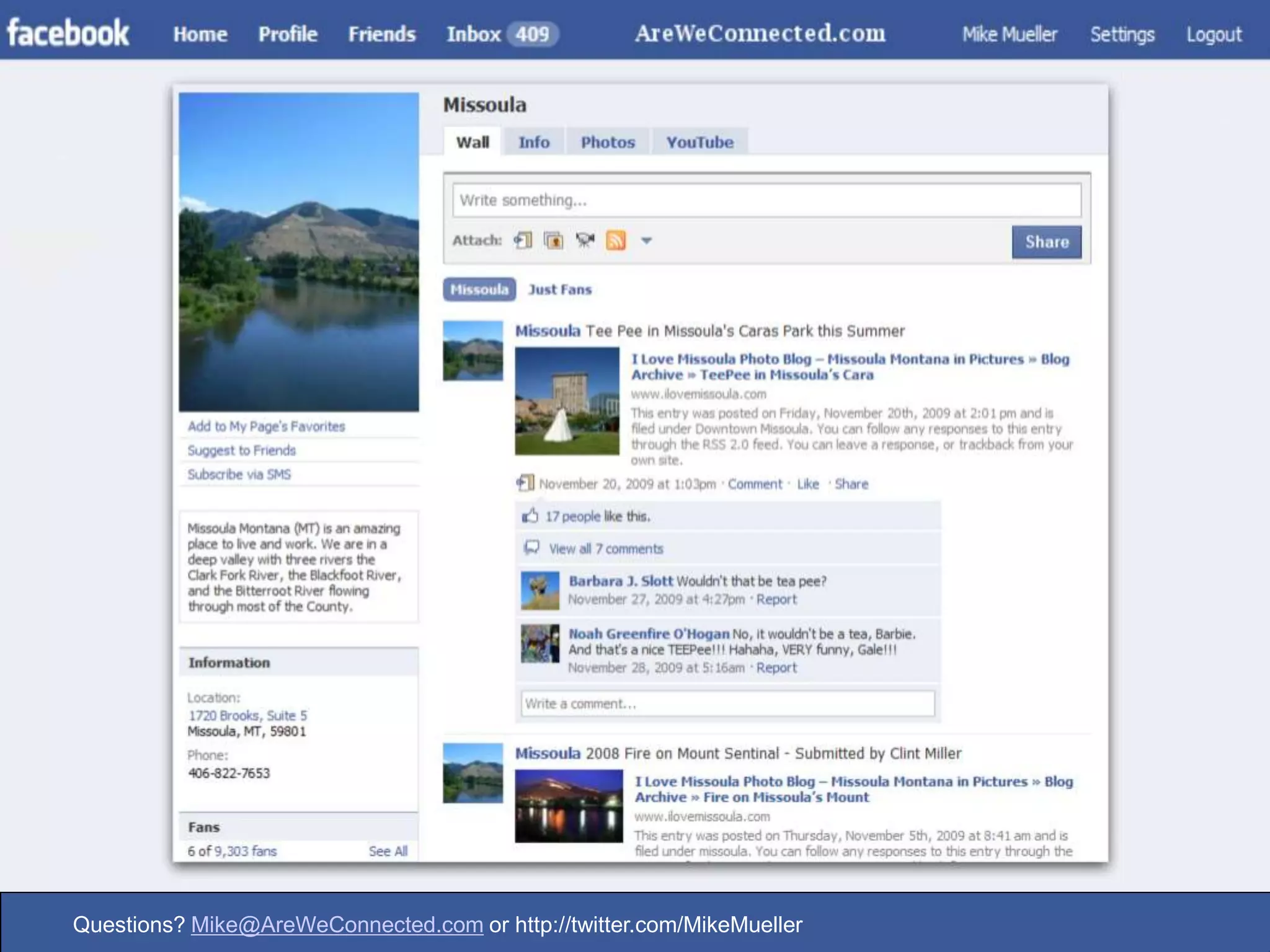Attach a photo using the photo icon
This screenshot has height=952, width=1270.
[553, 240]
